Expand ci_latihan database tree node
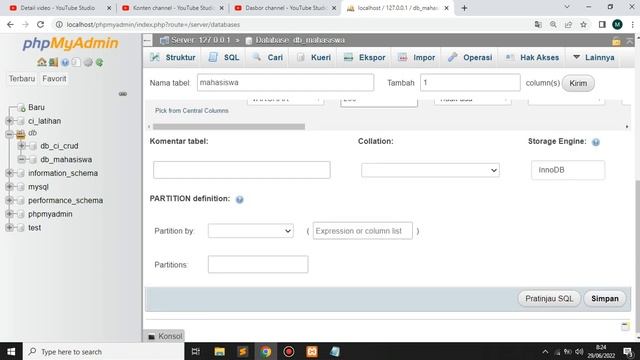Image resolution: width=640 pixels, height=360 pixels. tap(9, 121)
